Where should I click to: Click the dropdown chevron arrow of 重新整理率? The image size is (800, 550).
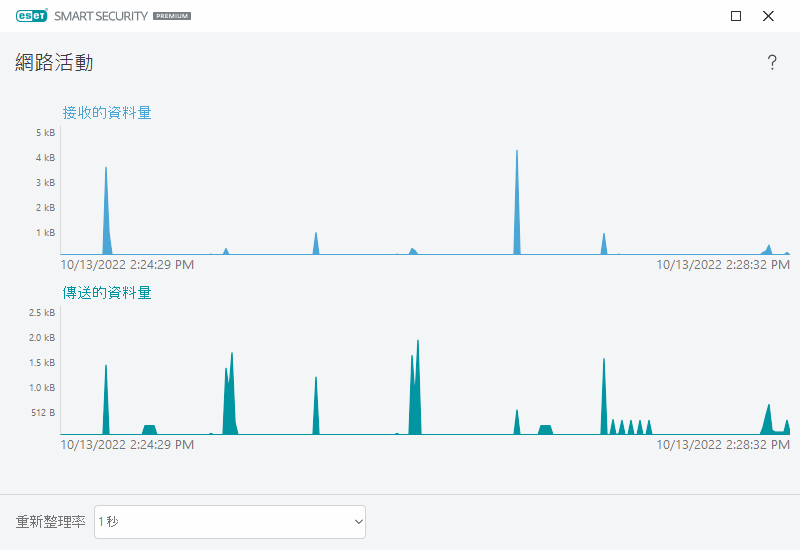click(x=359, y=521)
